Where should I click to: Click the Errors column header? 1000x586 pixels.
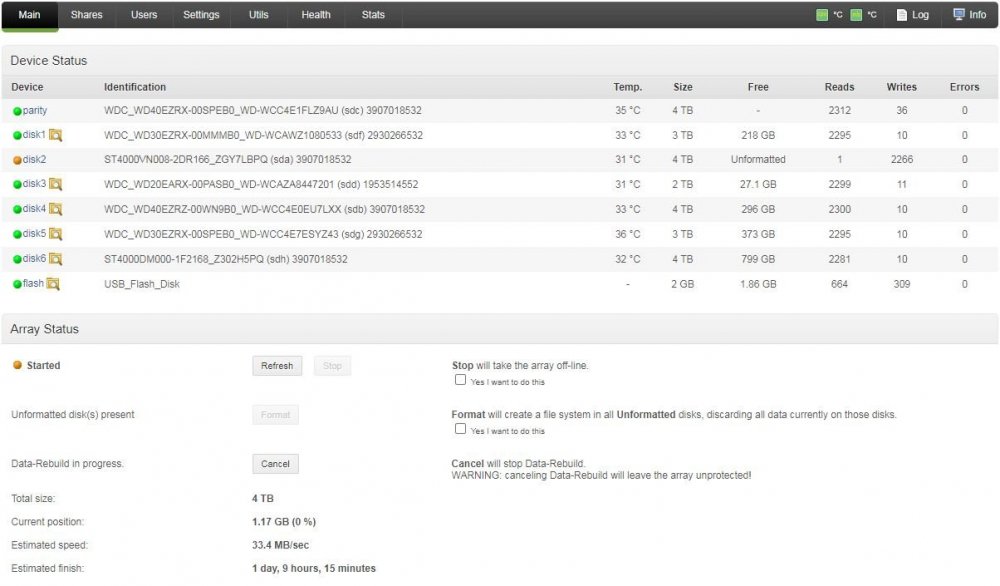tap(964, 87)
